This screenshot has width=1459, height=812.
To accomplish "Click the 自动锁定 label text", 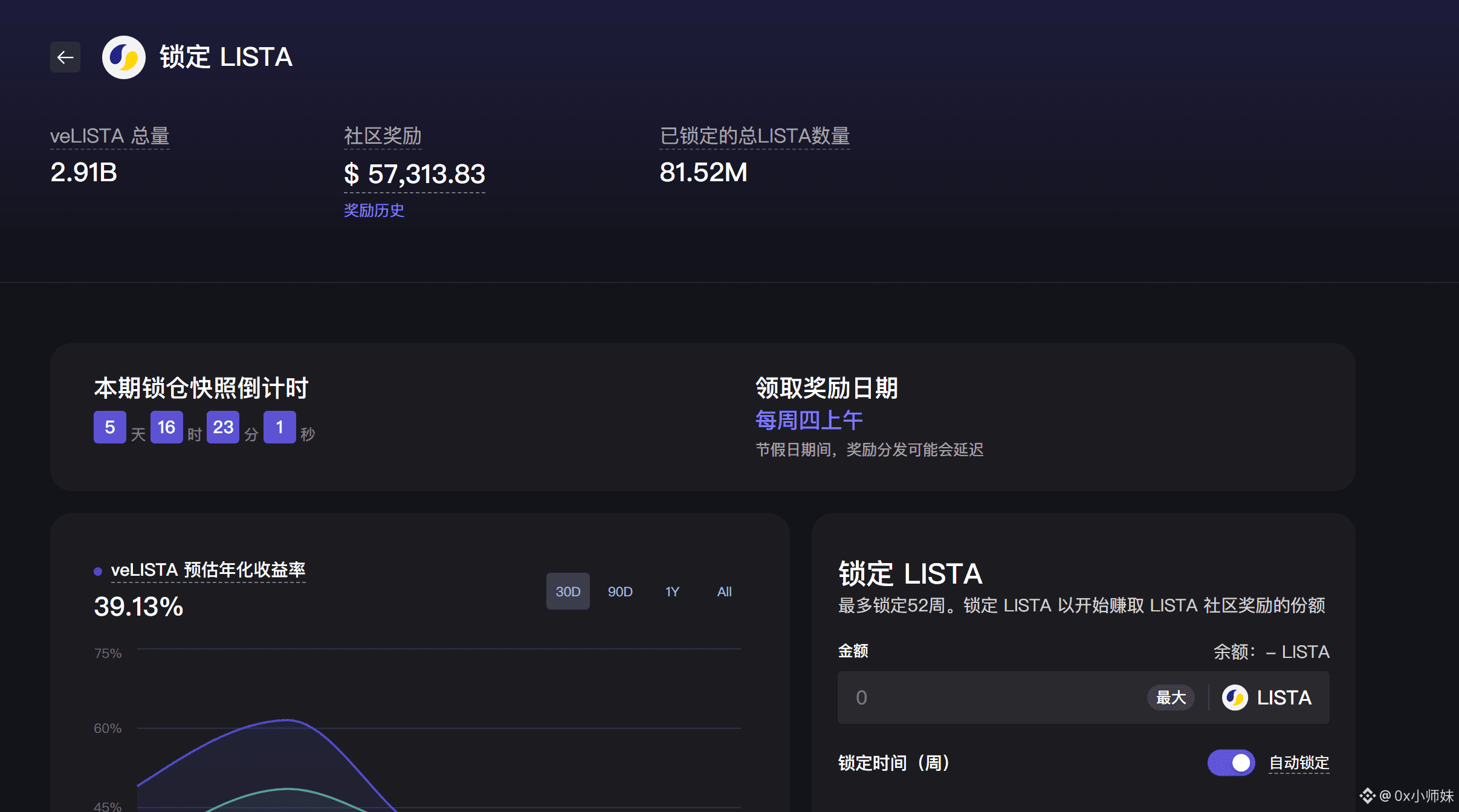I will pos(1298,763).
